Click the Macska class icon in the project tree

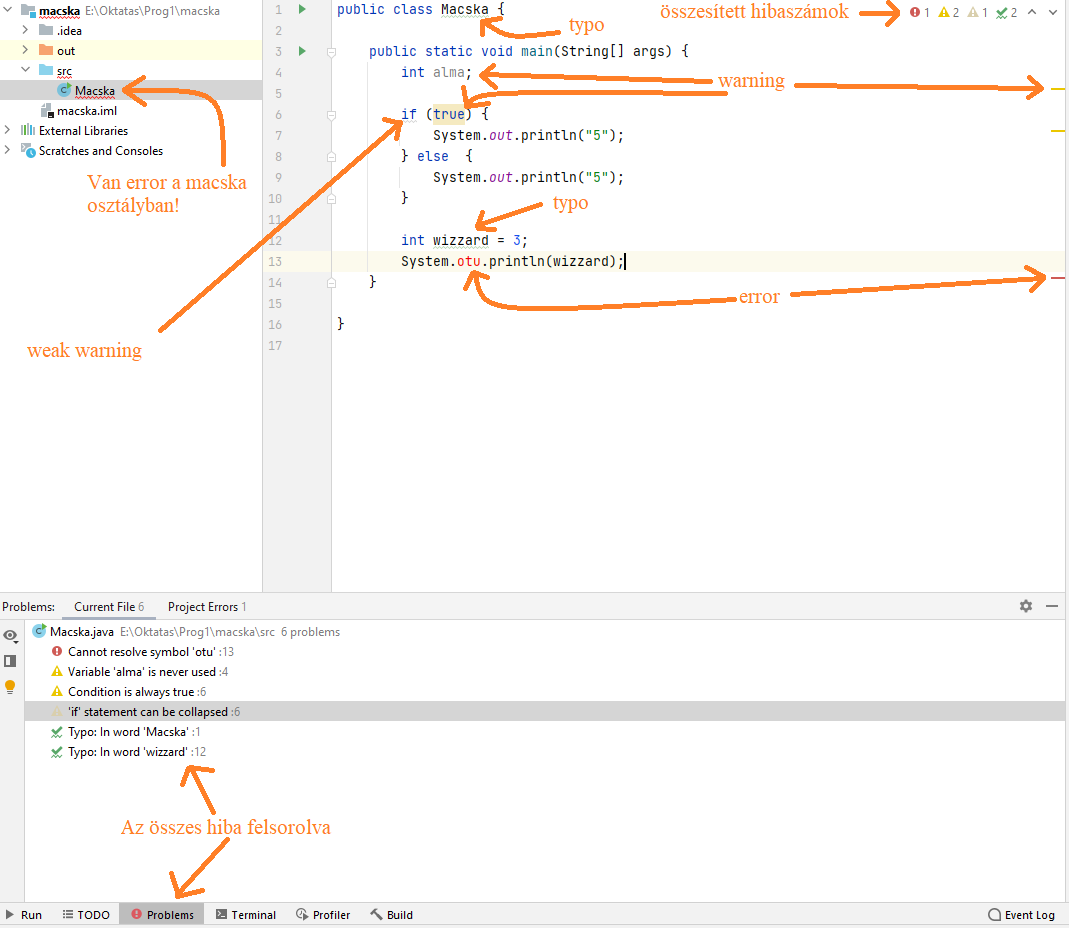click(65, 90)
